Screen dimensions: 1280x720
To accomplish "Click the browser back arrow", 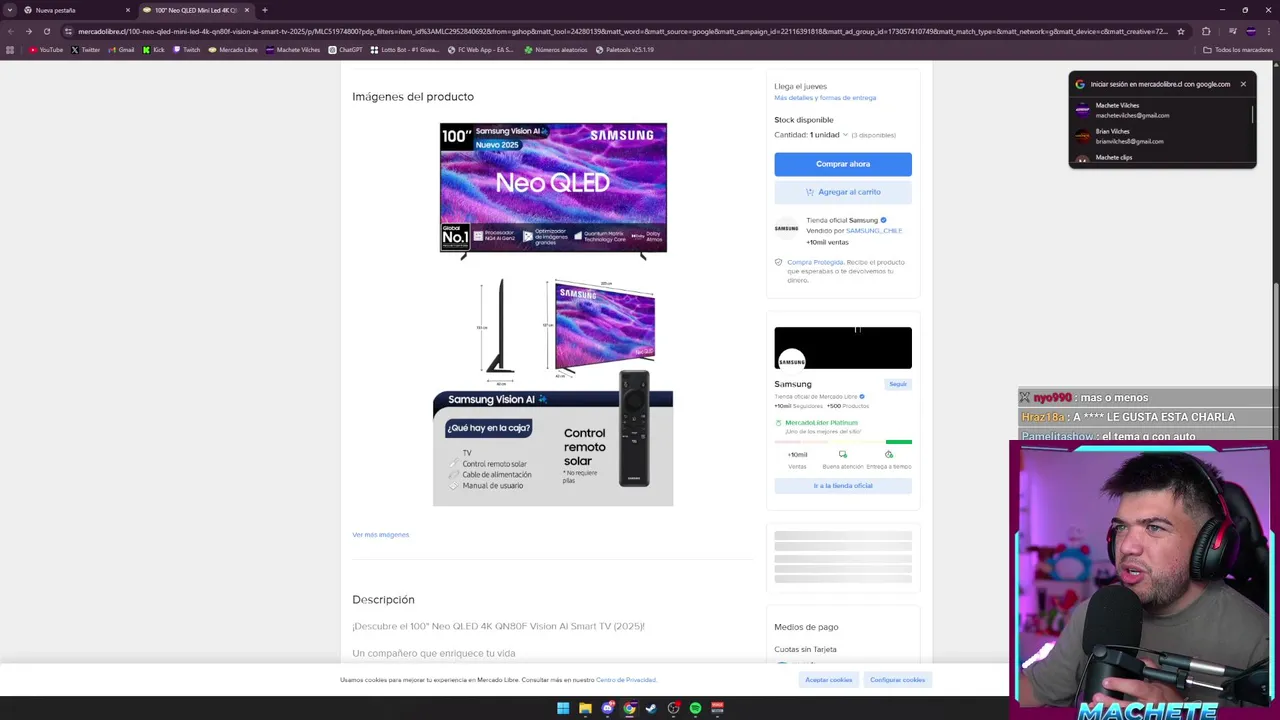I will coord(11,31).
